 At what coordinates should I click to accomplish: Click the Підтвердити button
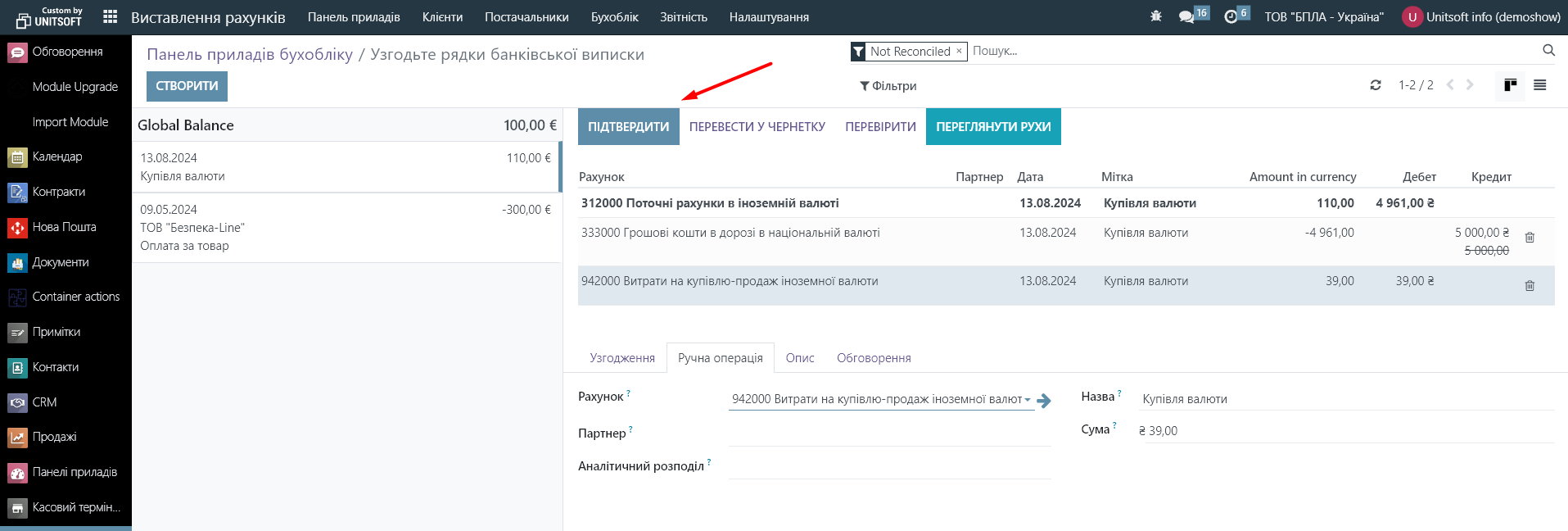628,127
